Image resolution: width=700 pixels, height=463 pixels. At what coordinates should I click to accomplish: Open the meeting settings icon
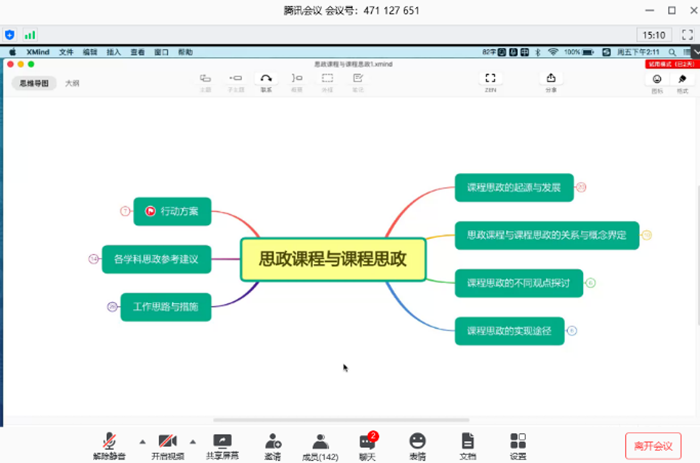[x=517, y=444]
